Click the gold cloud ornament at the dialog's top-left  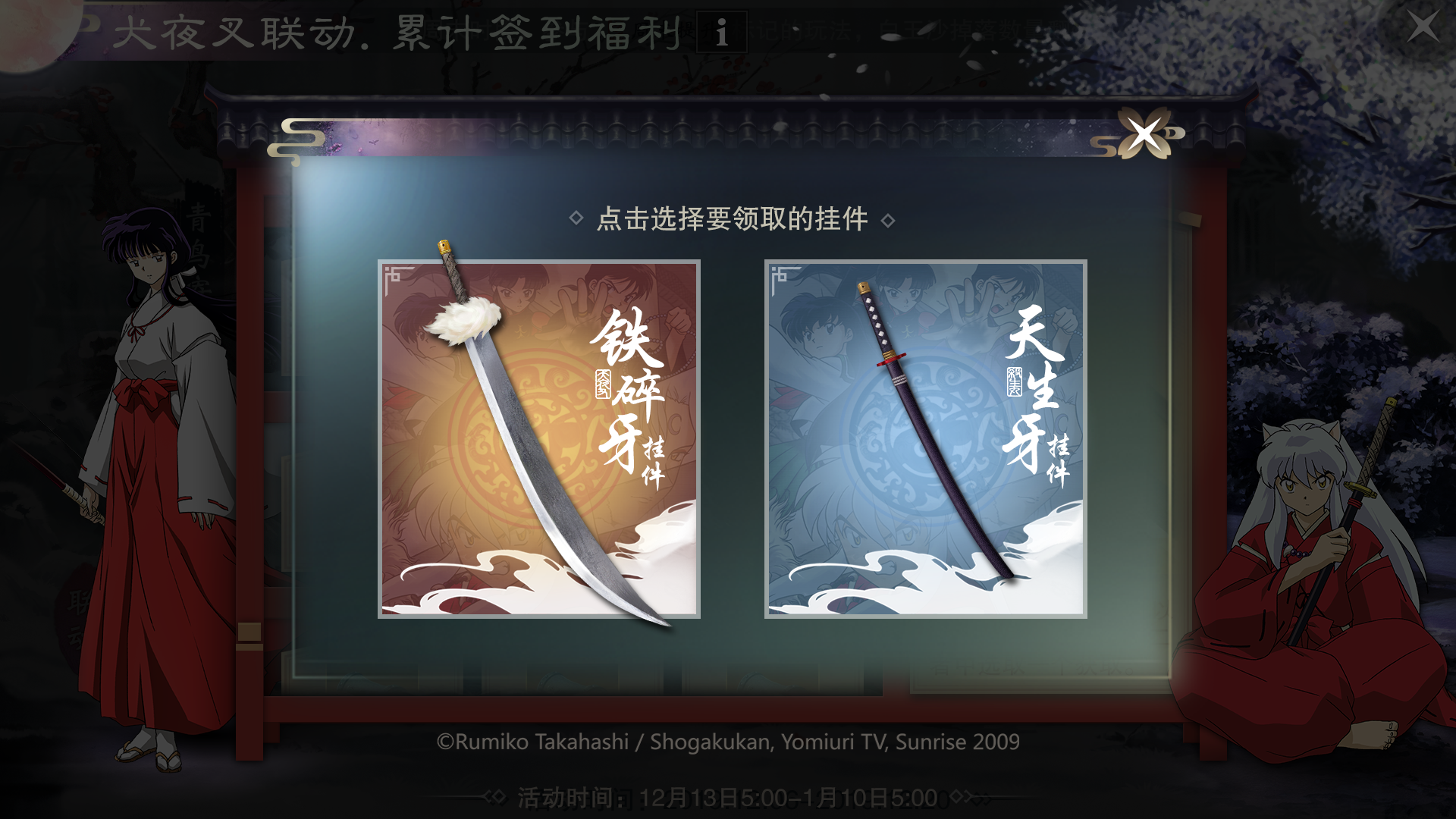(x=297, y=141)
